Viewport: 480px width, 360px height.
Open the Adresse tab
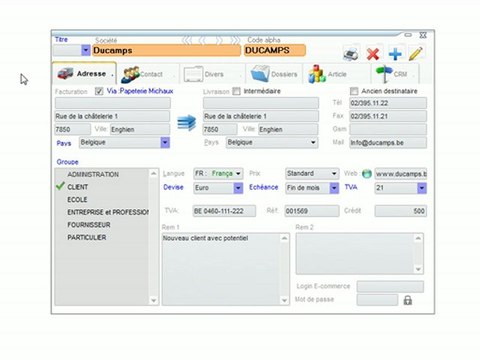coord(84,73)
